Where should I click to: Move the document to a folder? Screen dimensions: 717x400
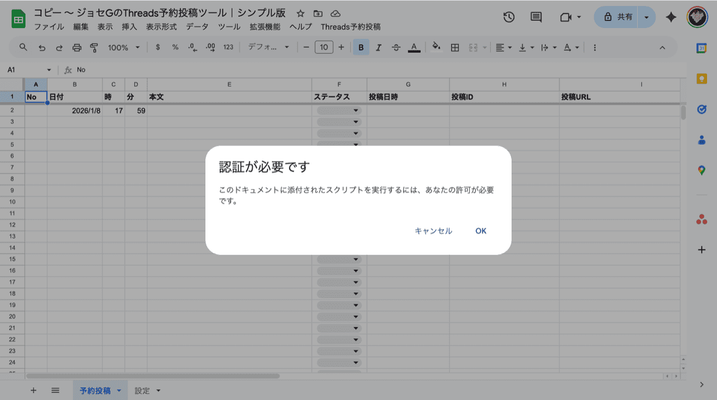[x=318, y=13]
